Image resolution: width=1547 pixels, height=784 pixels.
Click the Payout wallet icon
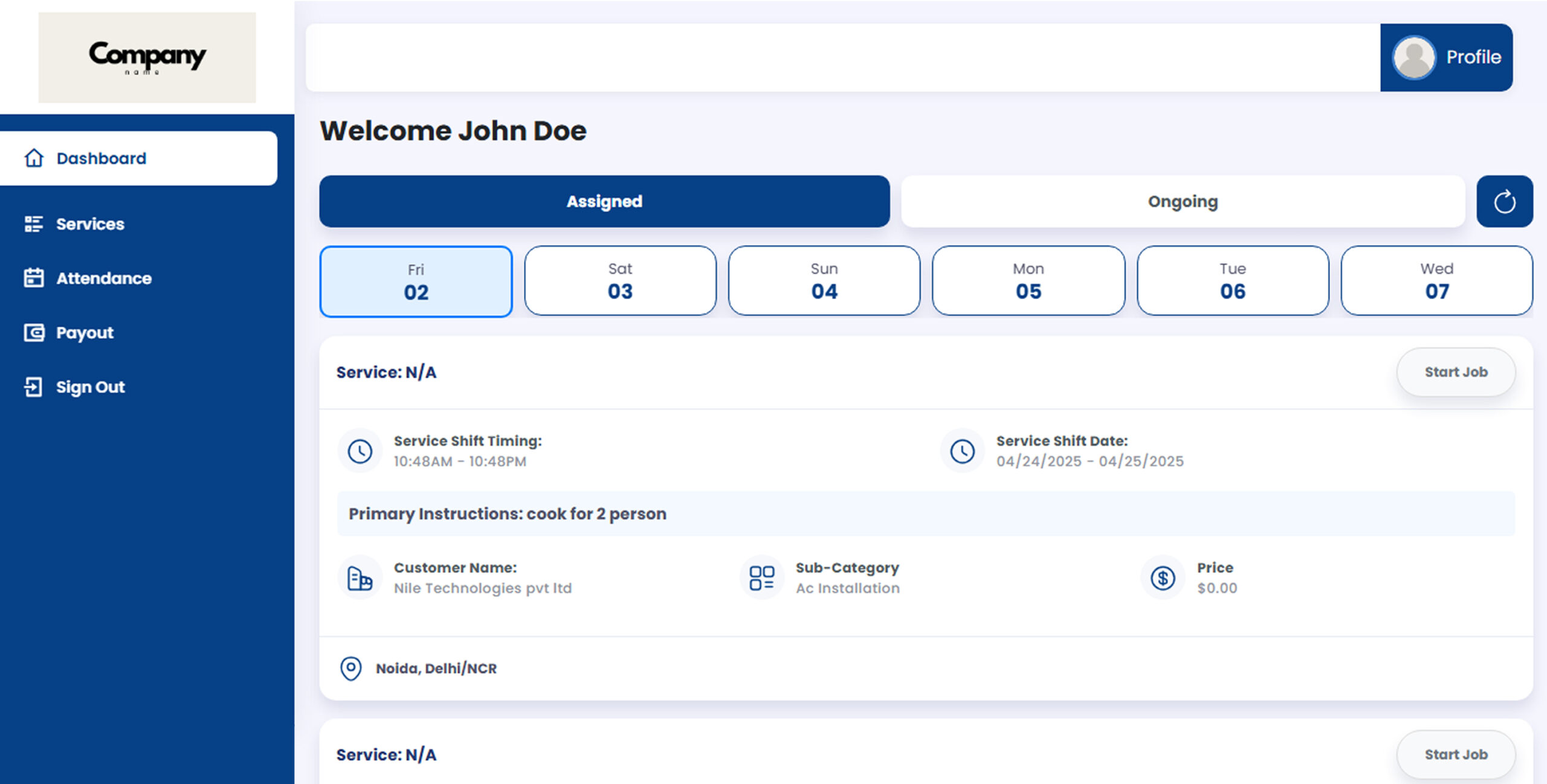click(34, 333)
